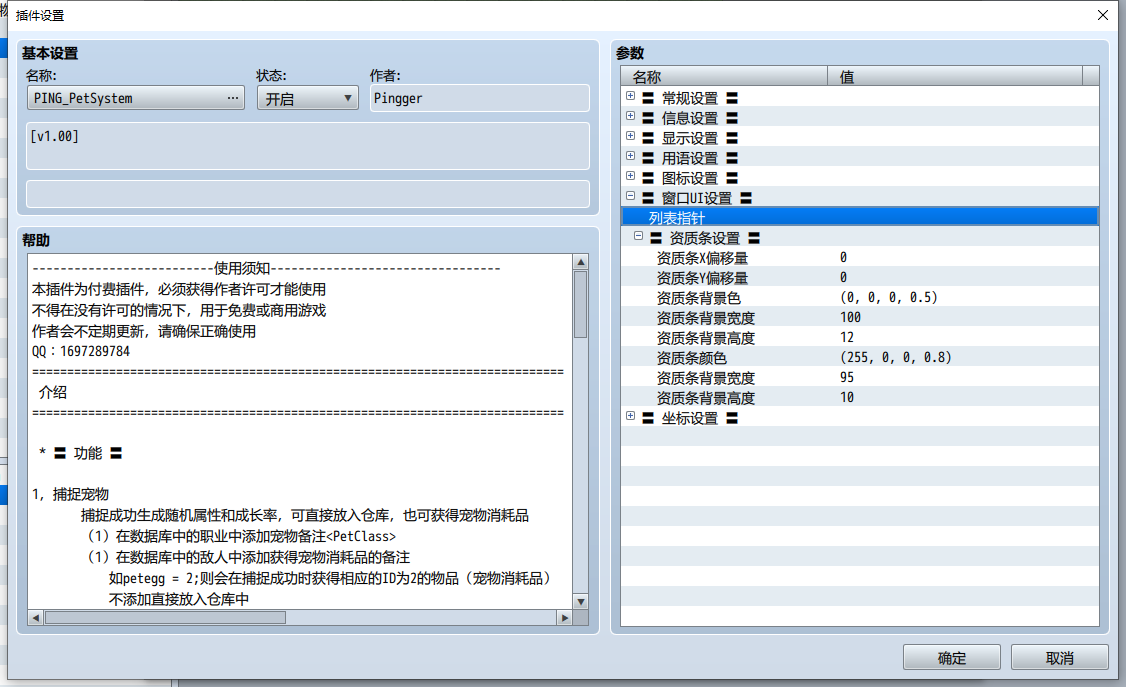
Task: Expand the 显示设置 parameter group
Action: pyautogui.click(x=631, y=136)
